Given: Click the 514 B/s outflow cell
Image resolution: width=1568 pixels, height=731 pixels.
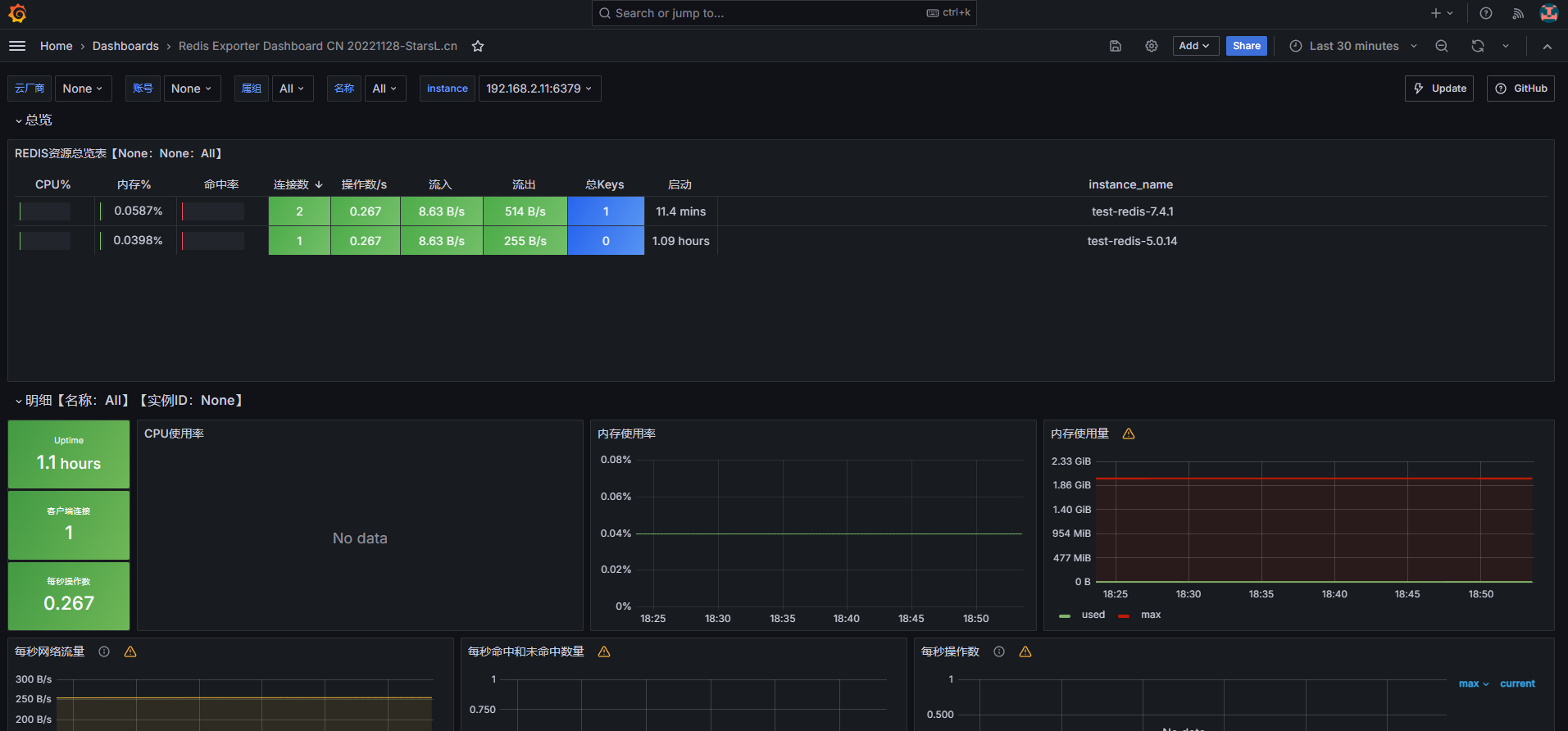Looking at the screenshot, I should click(525, 211).
